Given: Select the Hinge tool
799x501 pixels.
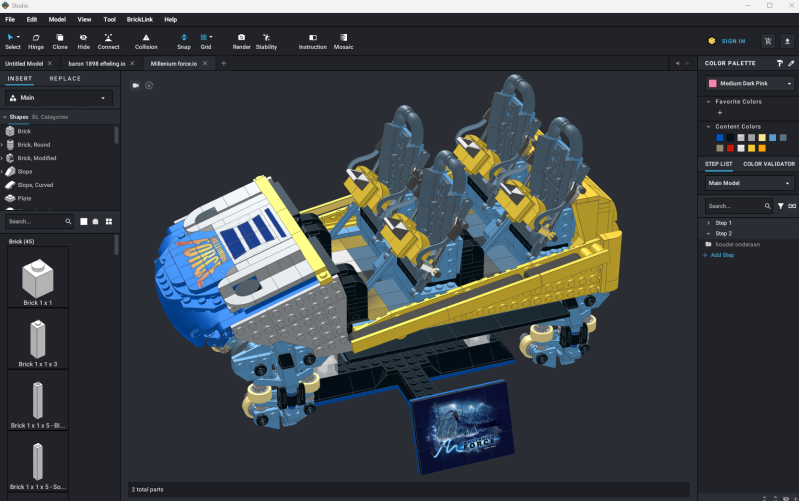Looking at the screenshot, I should point(36,41).
